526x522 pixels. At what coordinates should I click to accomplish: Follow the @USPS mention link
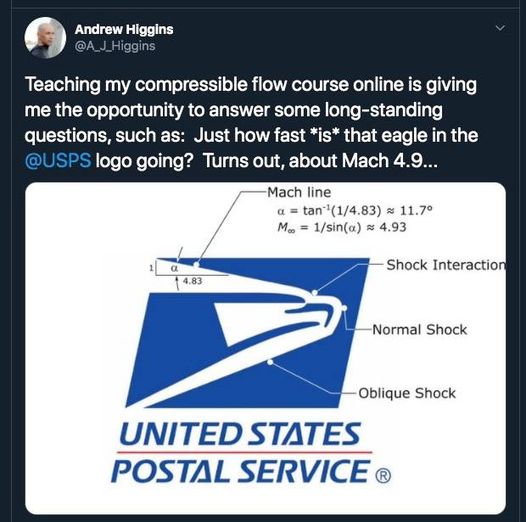click(58, 160)
